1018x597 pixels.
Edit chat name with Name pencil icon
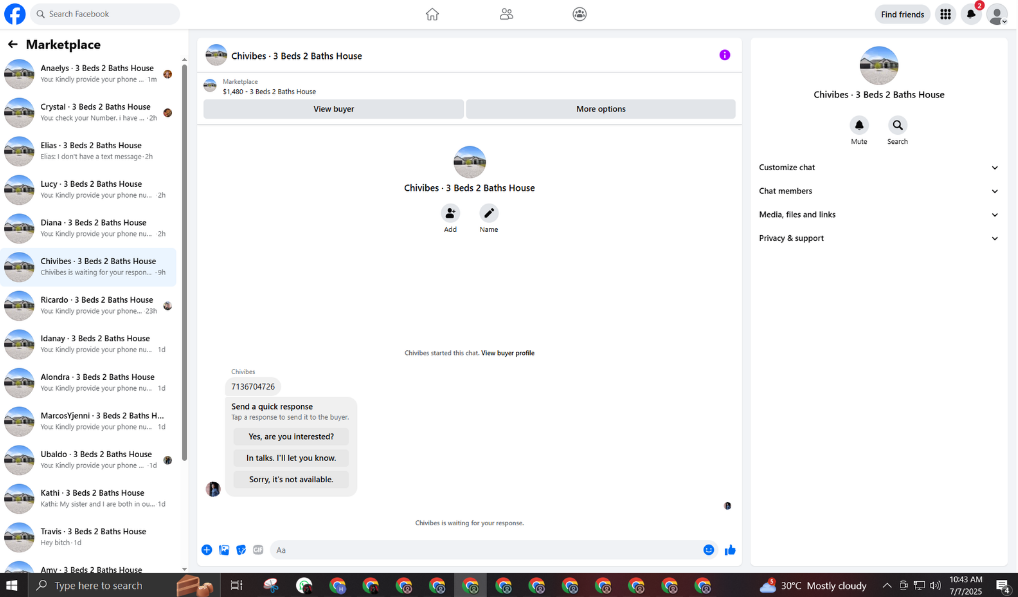pyautogui.click(x=489, y=213)
